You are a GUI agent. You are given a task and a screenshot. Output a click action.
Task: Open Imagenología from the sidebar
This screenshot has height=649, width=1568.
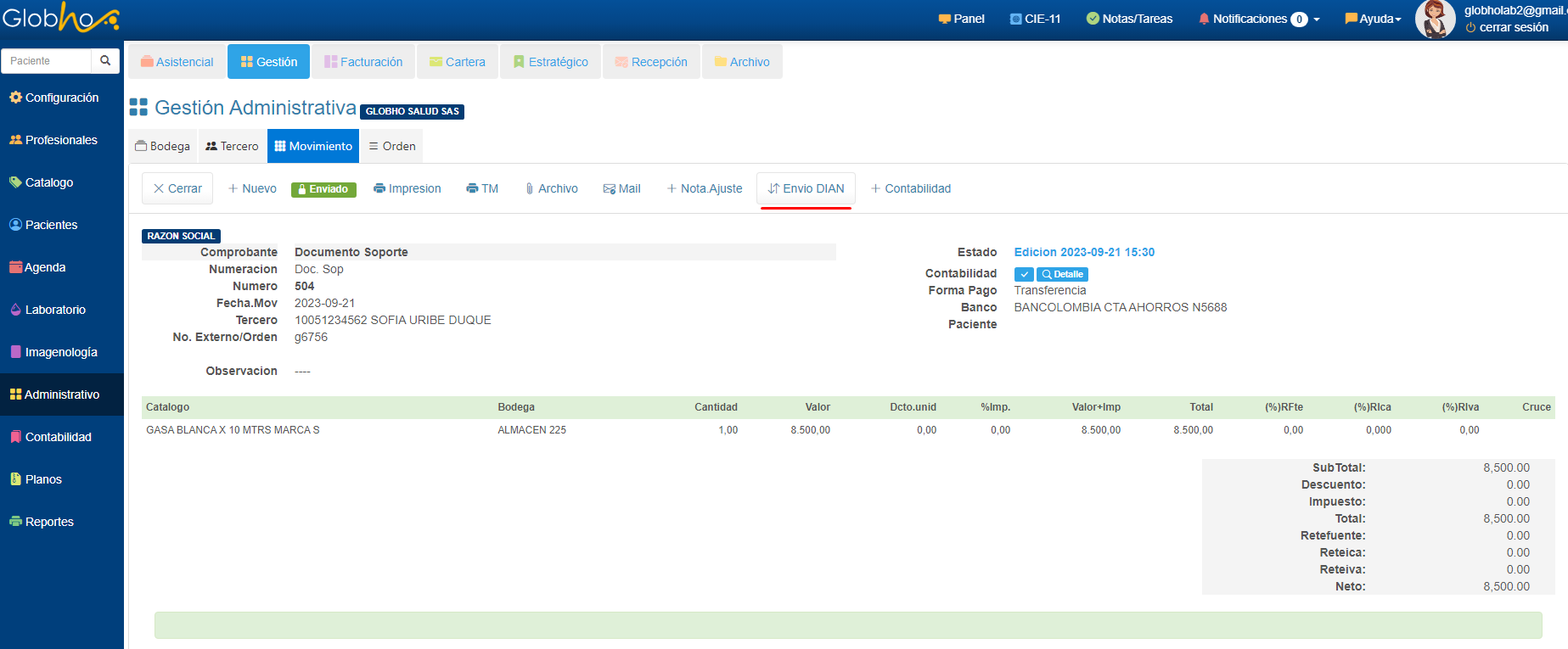(x=60, y=352)
